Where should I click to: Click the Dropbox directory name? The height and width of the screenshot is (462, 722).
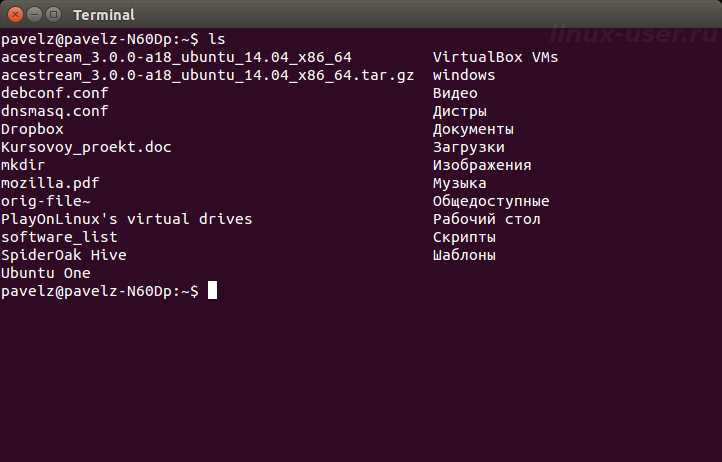click(x=32, y=129)
